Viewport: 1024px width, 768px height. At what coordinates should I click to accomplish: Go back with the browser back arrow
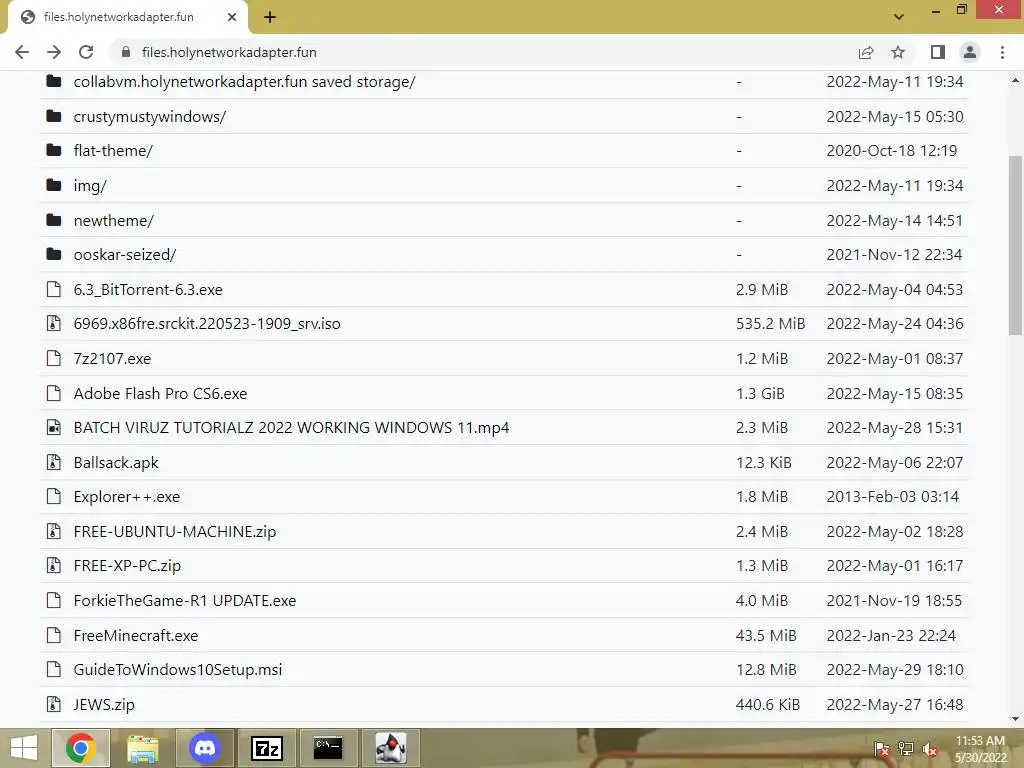click(22, 52)
